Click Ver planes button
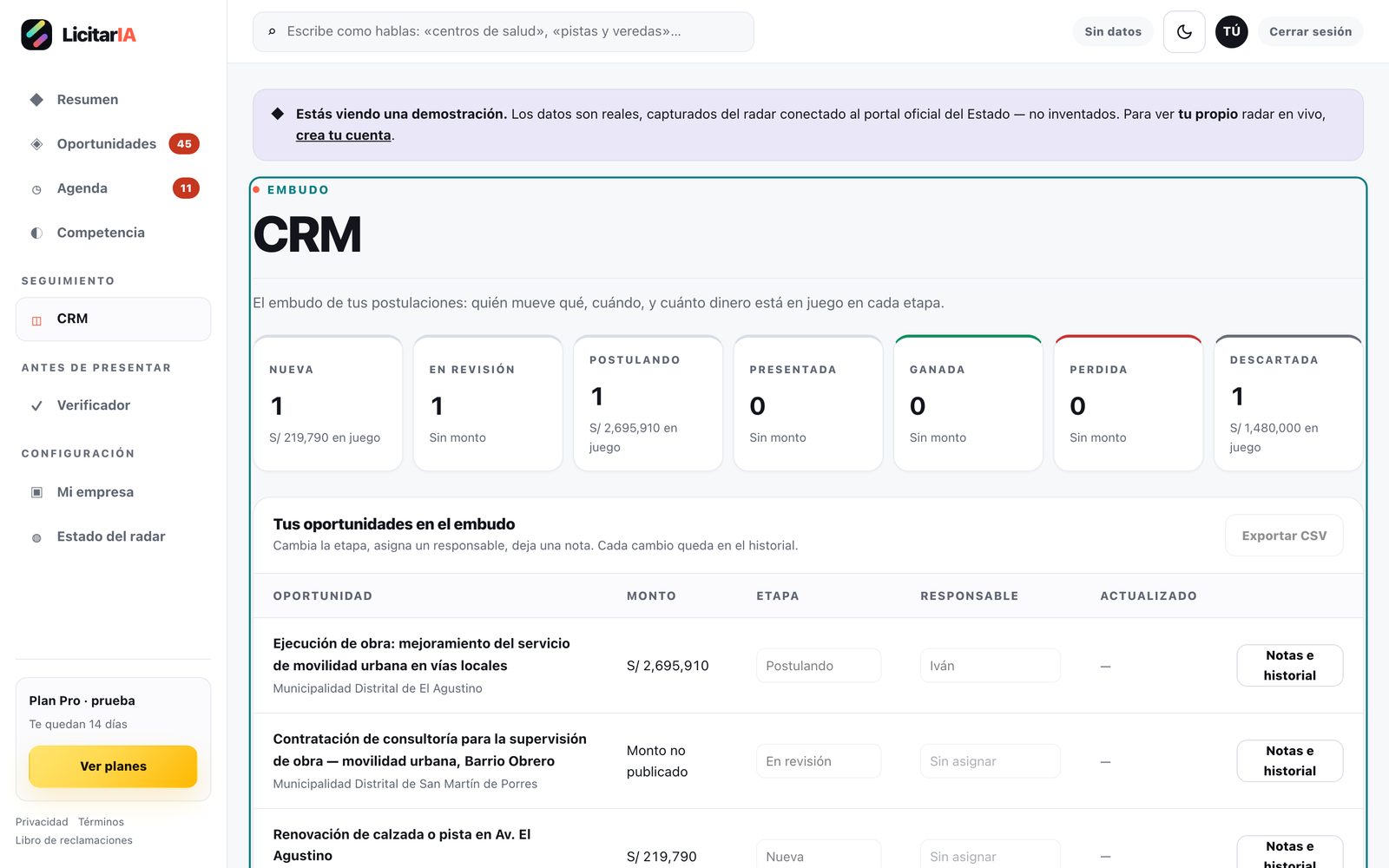This screenshot has width=1389, height=868. pyautogui.click(x=113, y=766)
